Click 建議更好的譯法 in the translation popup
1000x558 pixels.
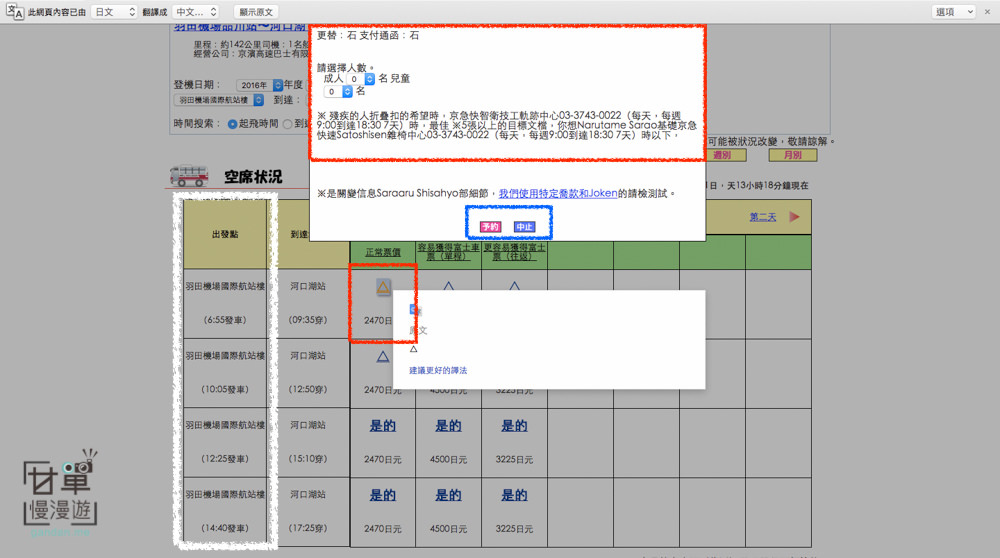(x=438, y=371)
